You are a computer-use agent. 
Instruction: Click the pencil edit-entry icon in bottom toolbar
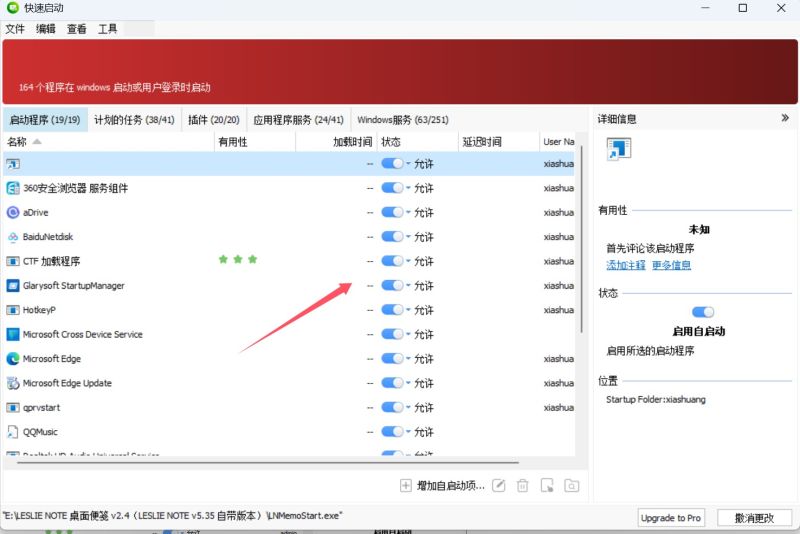(498, 486)
